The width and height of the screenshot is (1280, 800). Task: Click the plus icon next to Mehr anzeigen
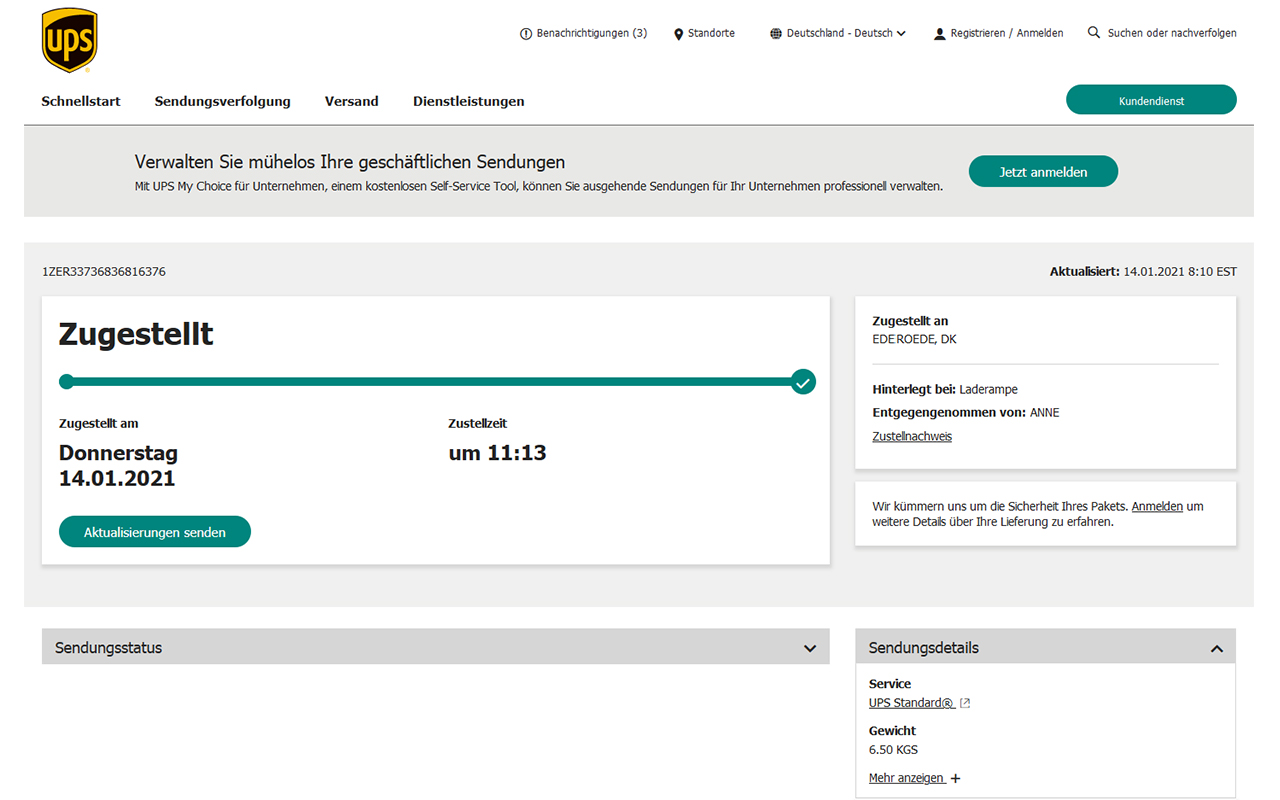[955, 779]
